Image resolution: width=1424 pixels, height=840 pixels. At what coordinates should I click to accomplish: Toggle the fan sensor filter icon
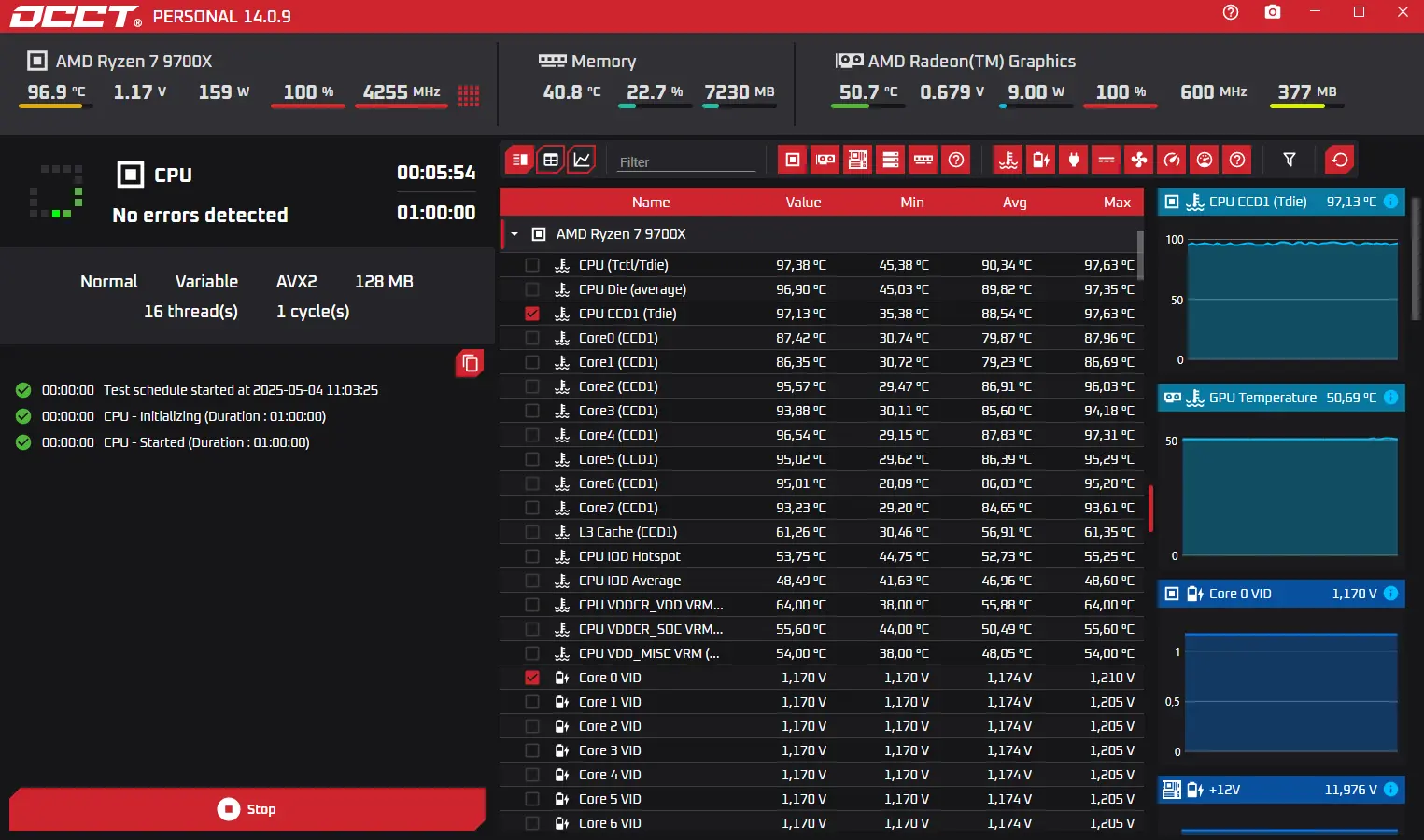click(1139, 160)
